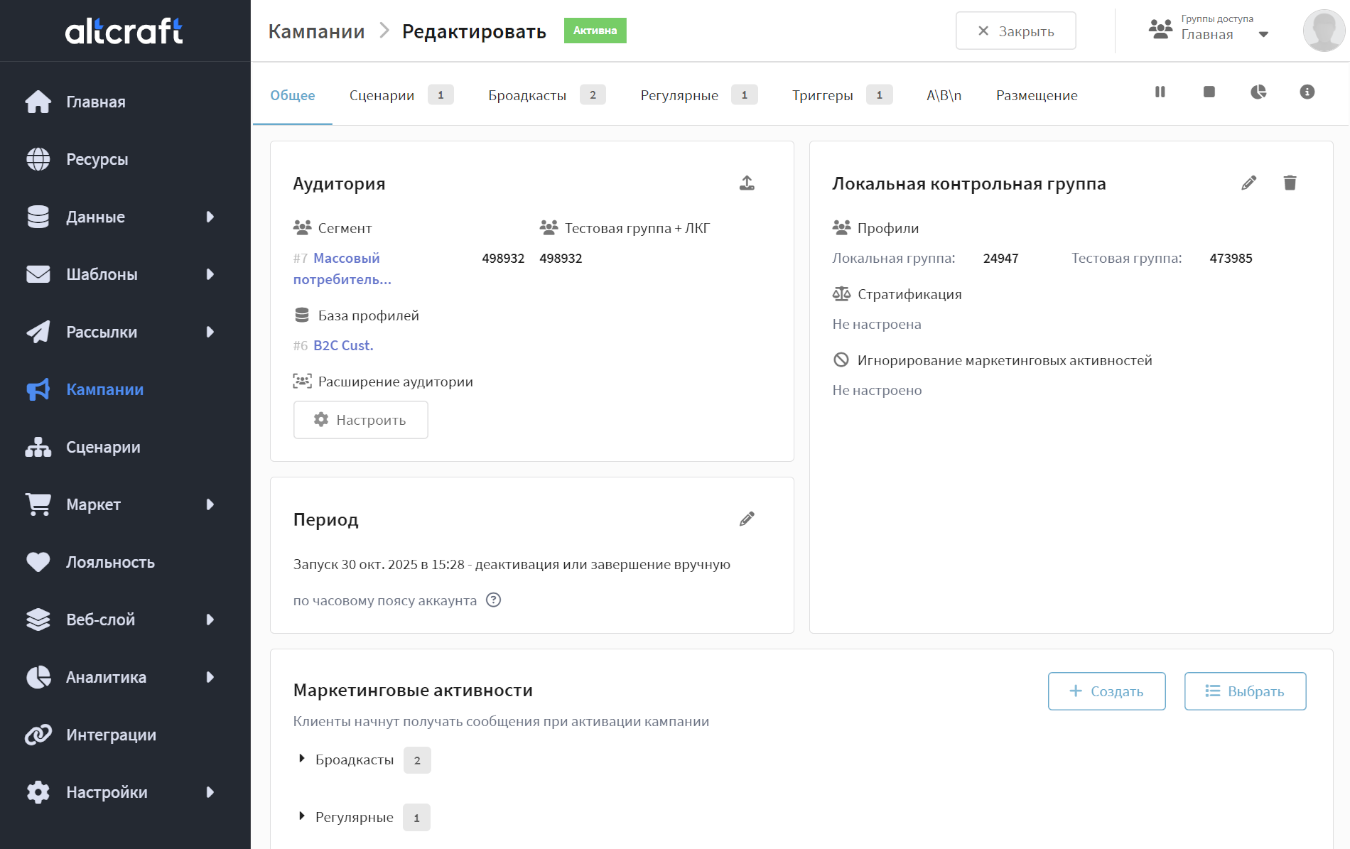Viewport: 1350px width, 849px height.
Task: Click the Создать button
Action: (x=1106, y=691)
